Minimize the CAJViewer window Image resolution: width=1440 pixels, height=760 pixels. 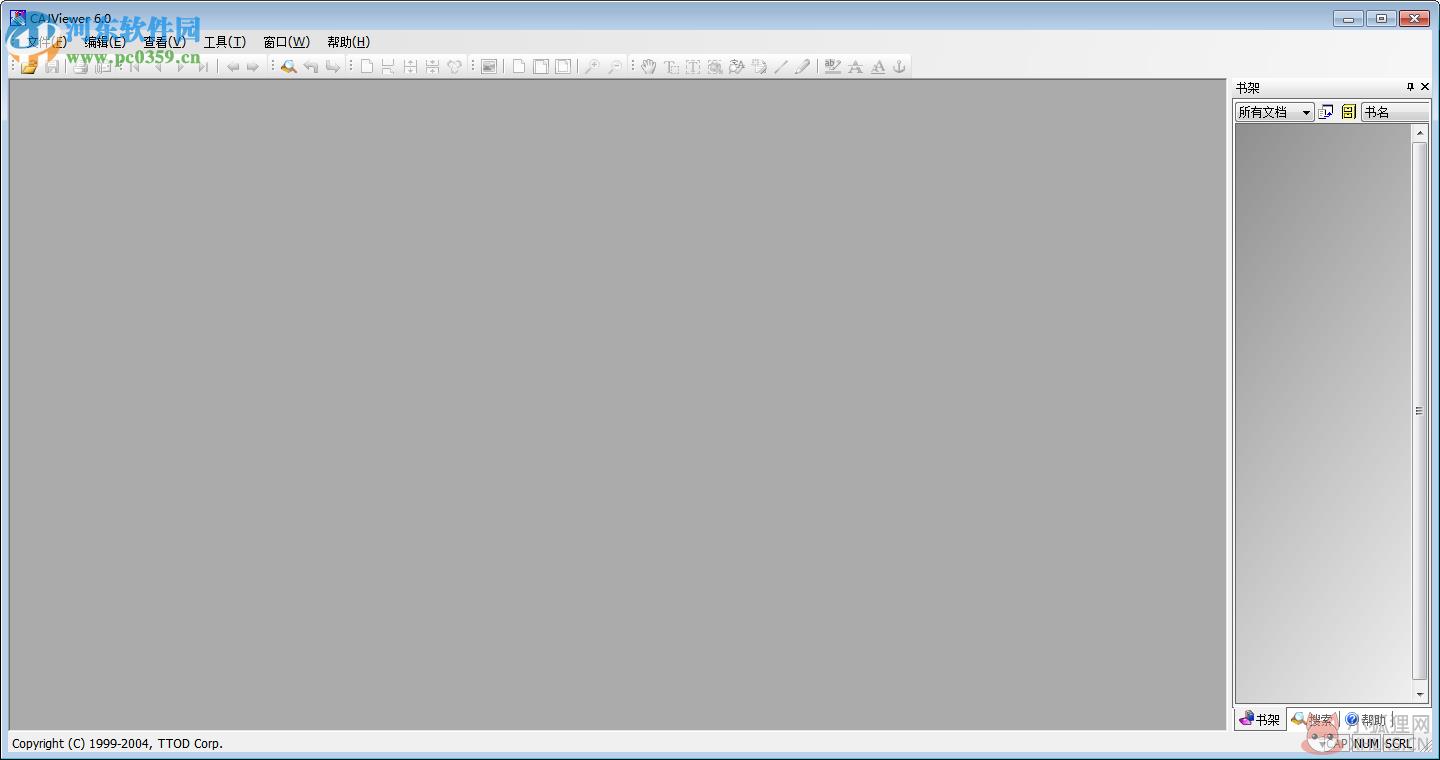[1348, 18]
